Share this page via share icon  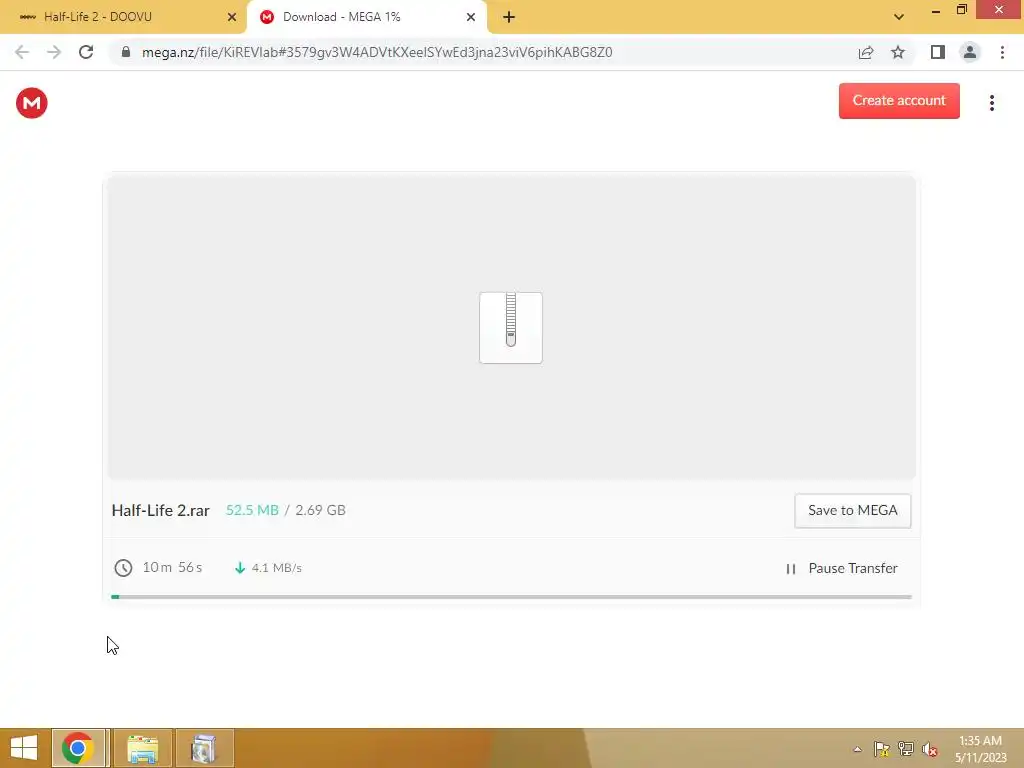[x=866, y=52]
